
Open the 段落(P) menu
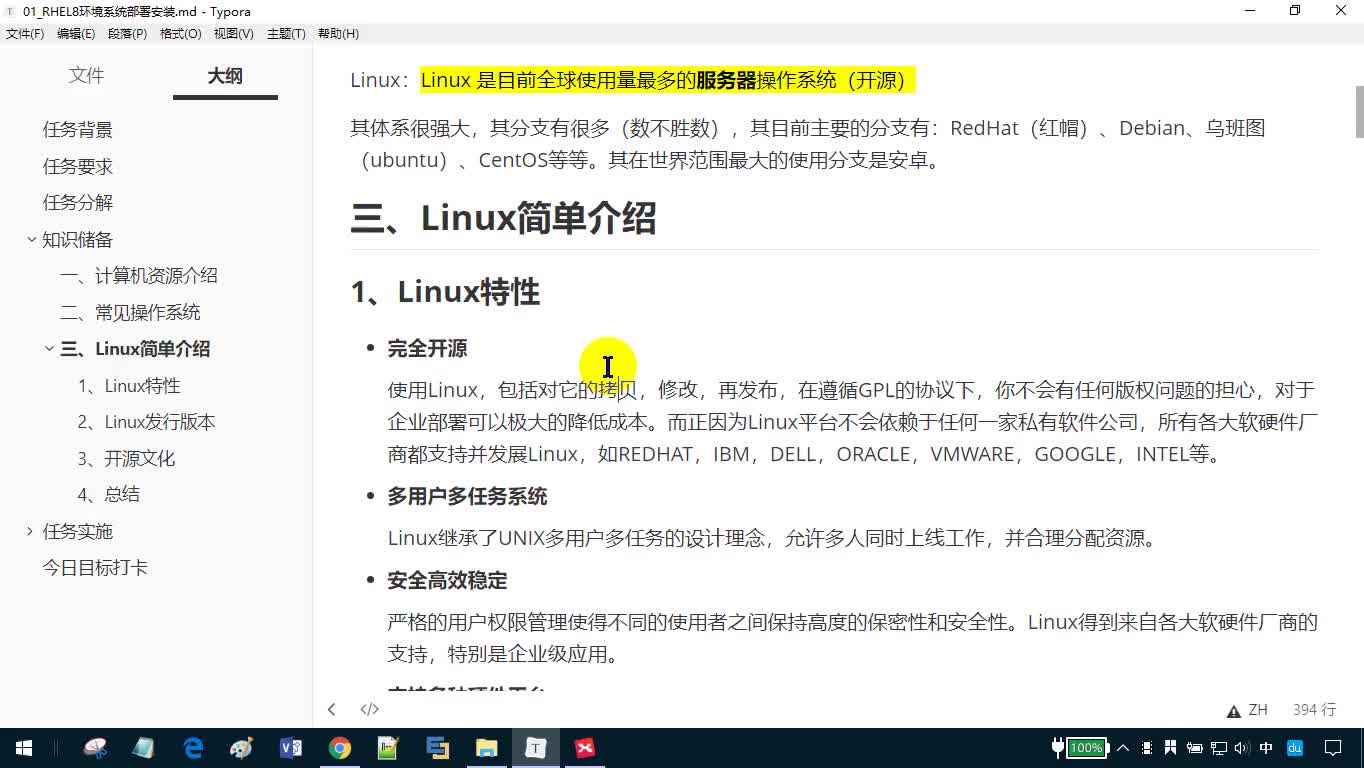click(x=127, y=33)
